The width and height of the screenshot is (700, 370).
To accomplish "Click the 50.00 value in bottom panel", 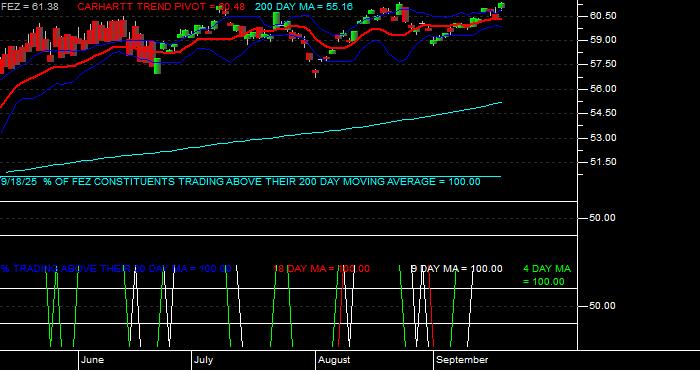I will [x=603, y=306].
